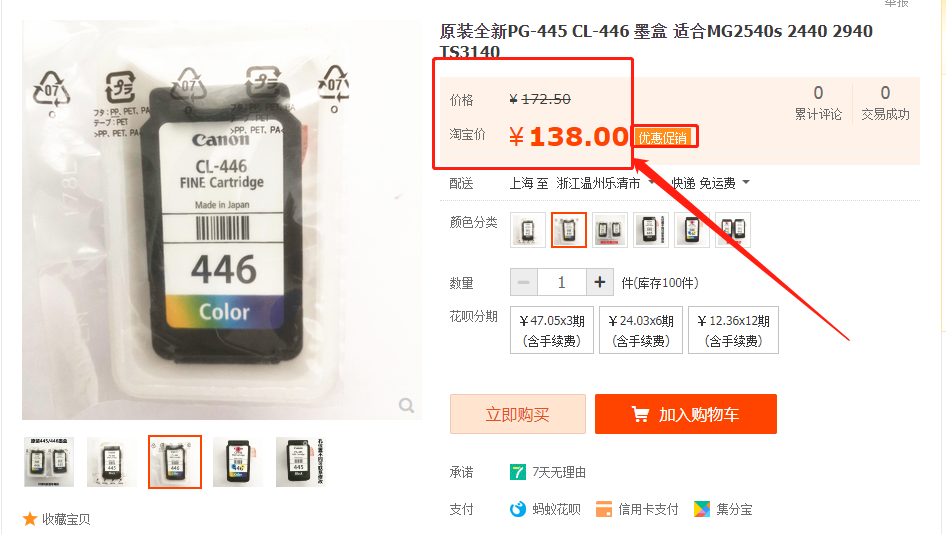Click the shopping cart icon in 加入购物车

[x=640, y=414]
